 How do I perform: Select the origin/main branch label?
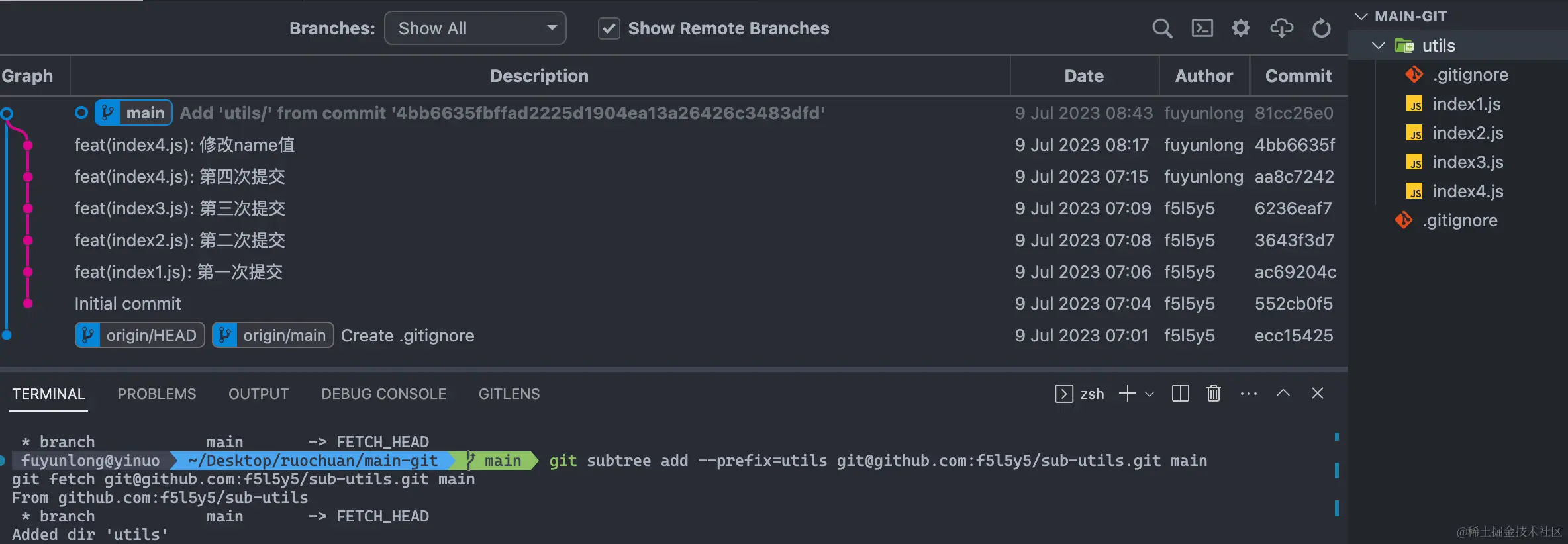pyautogui.click(x=273, y=336)
